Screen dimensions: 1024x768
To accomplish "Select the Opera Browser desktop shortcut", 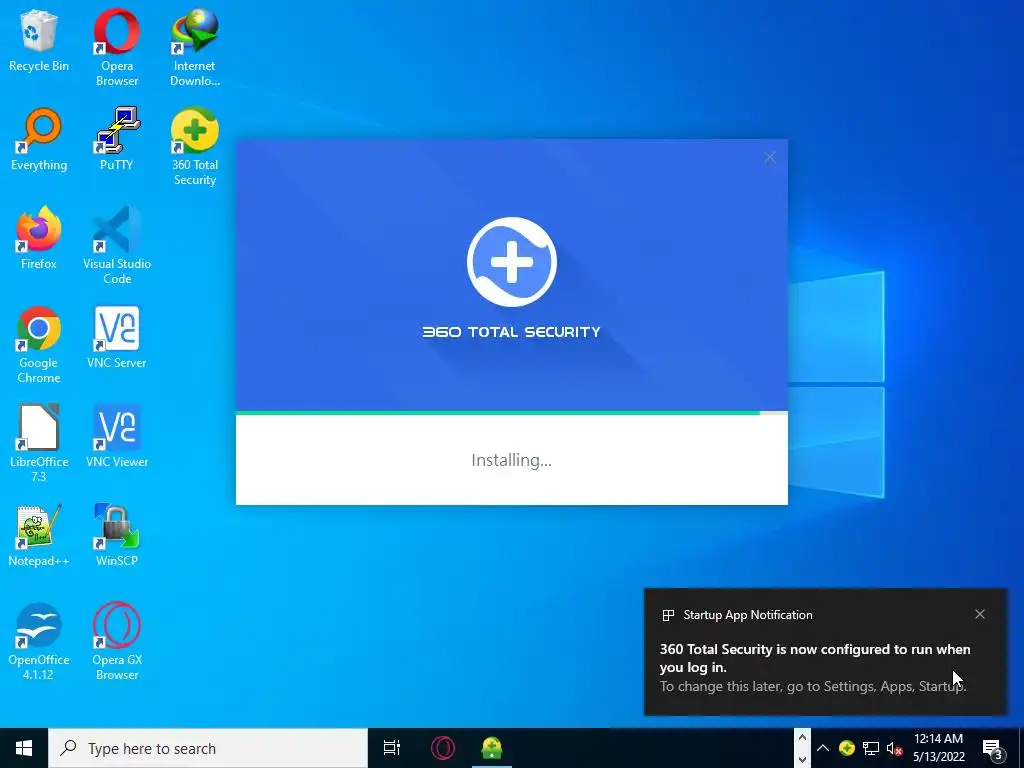I will (117, 47).
